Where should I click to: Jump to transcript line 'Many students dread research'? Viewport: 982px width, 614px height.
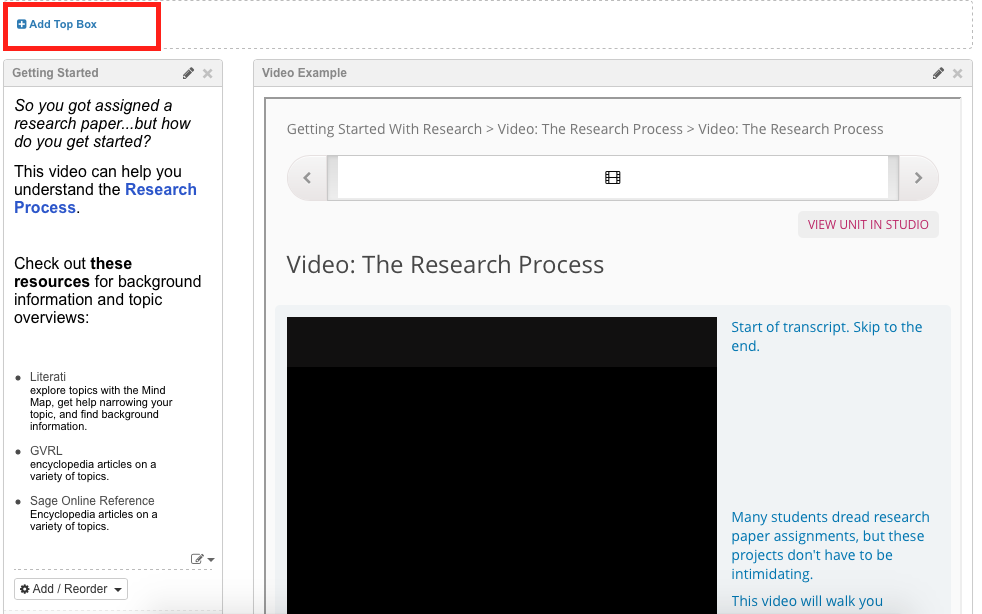pyautogui.click(x=830, y=545)
